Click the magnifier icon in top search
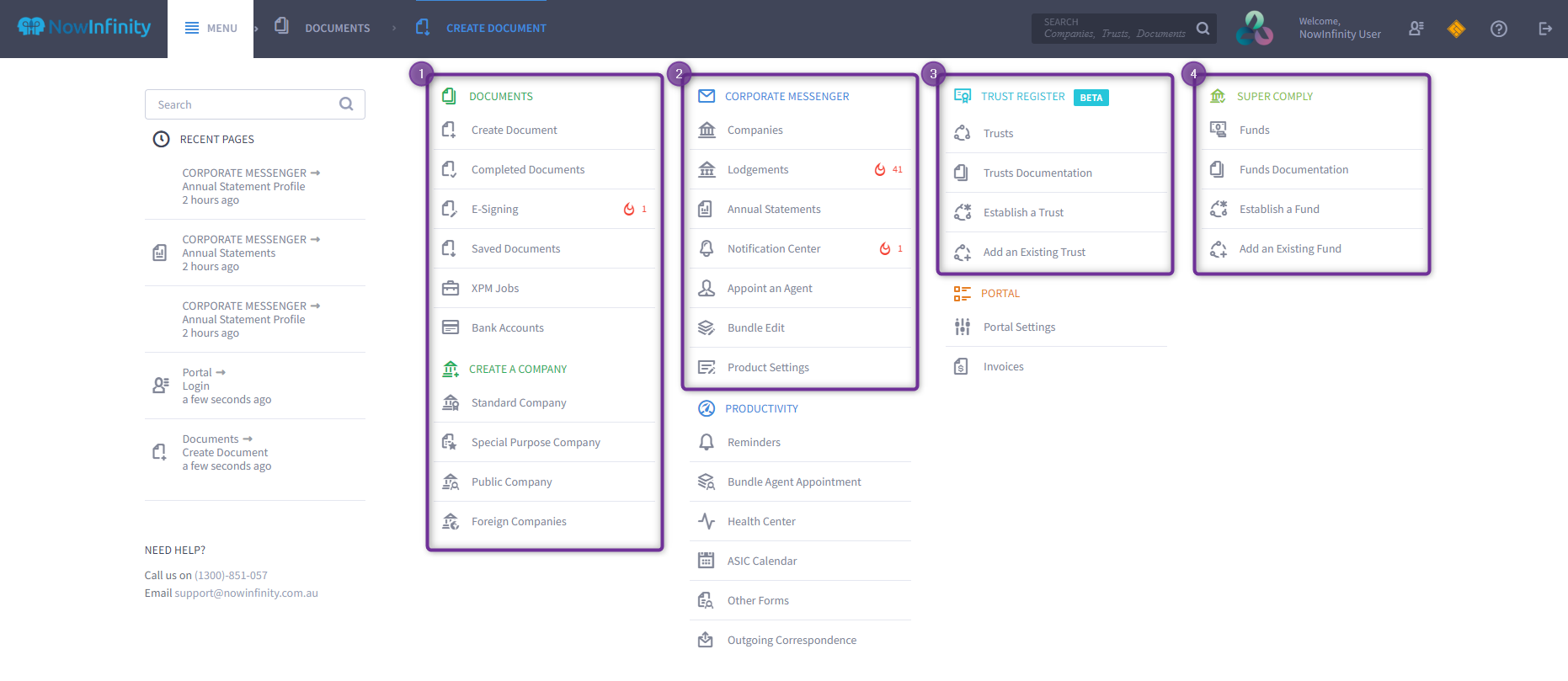The width and height of the screenshot is (1568, 681). point(1203,29)
